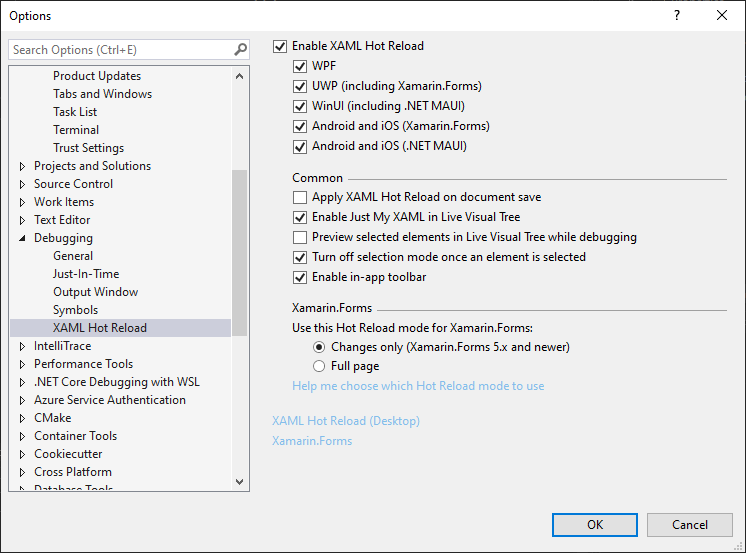Image resolution: width=746 pixels, height=553 pixels.
Task: Open the Output Window settings page
Action: coord(96,292)
